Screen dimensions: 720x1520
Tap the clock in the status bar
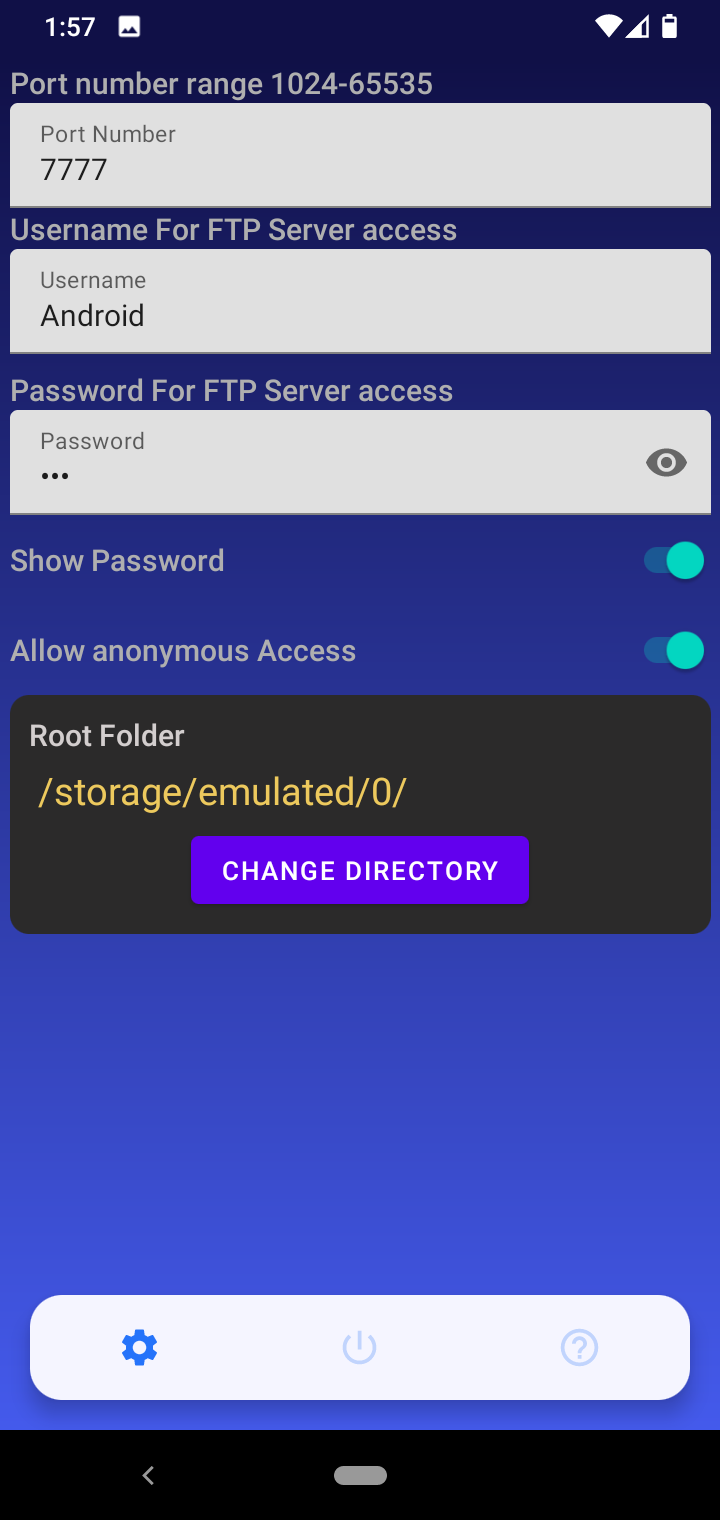70,27
